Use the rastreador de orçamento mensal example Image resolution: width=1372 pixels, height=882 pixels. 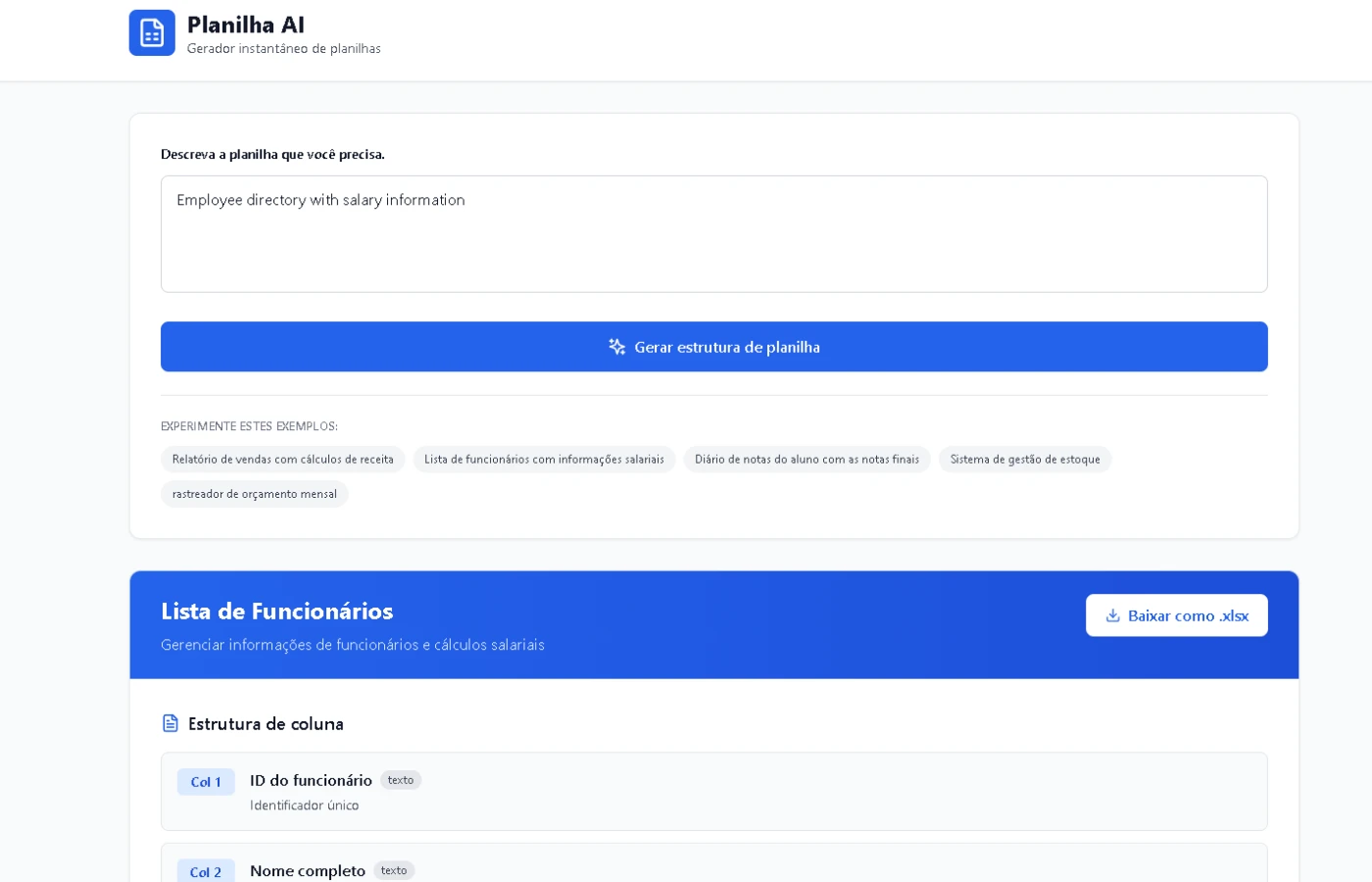[254, 494]
